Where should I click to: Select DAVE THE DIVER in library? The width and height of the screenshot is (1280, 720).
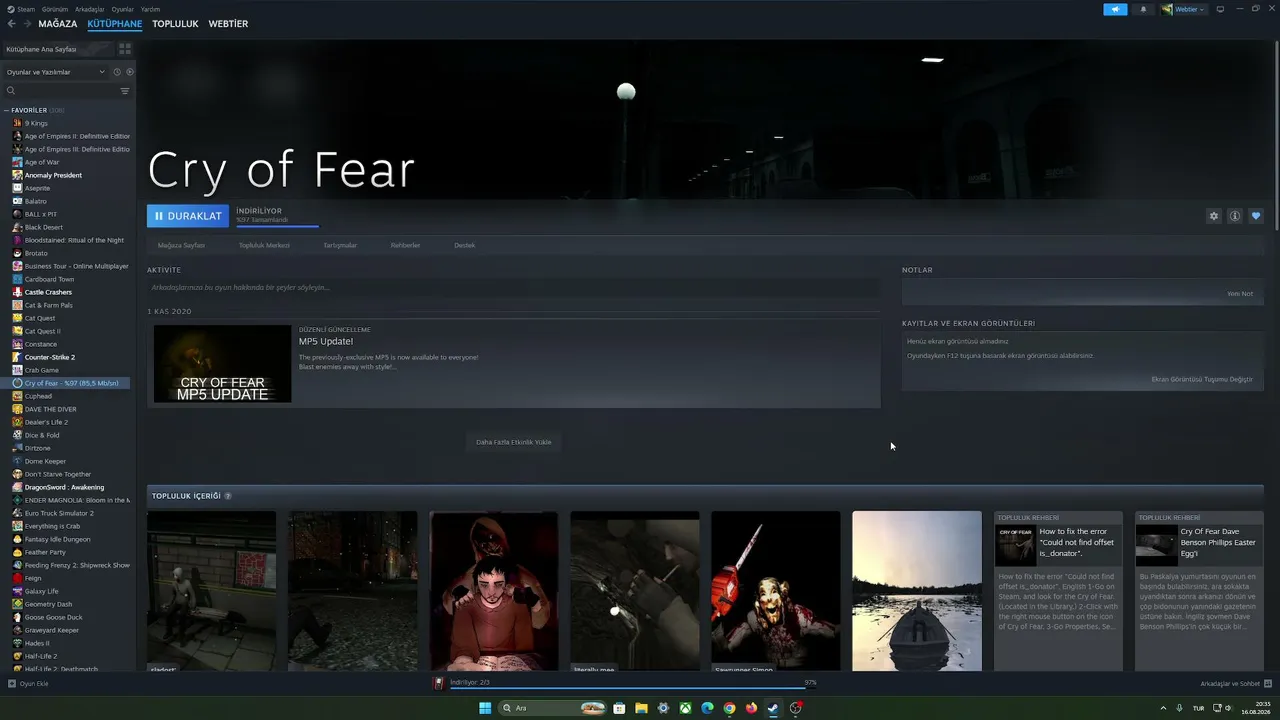(x=50, y=409)
